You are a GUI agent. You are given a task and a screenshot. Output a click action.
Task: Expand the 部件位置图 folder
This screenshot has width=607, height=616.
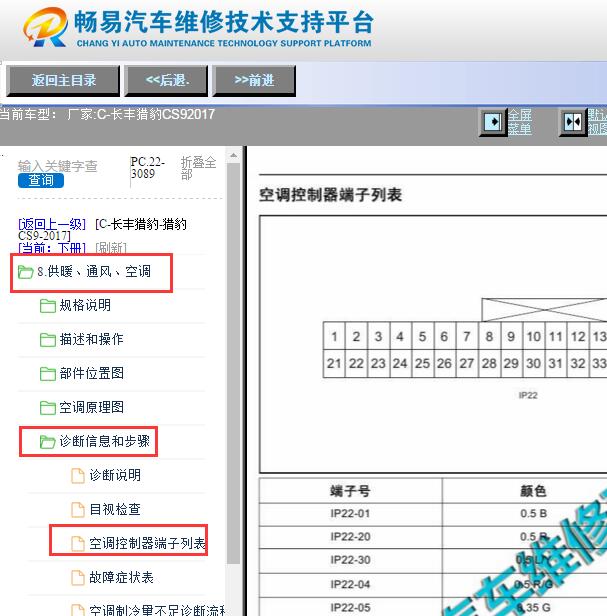pos(91,373)
